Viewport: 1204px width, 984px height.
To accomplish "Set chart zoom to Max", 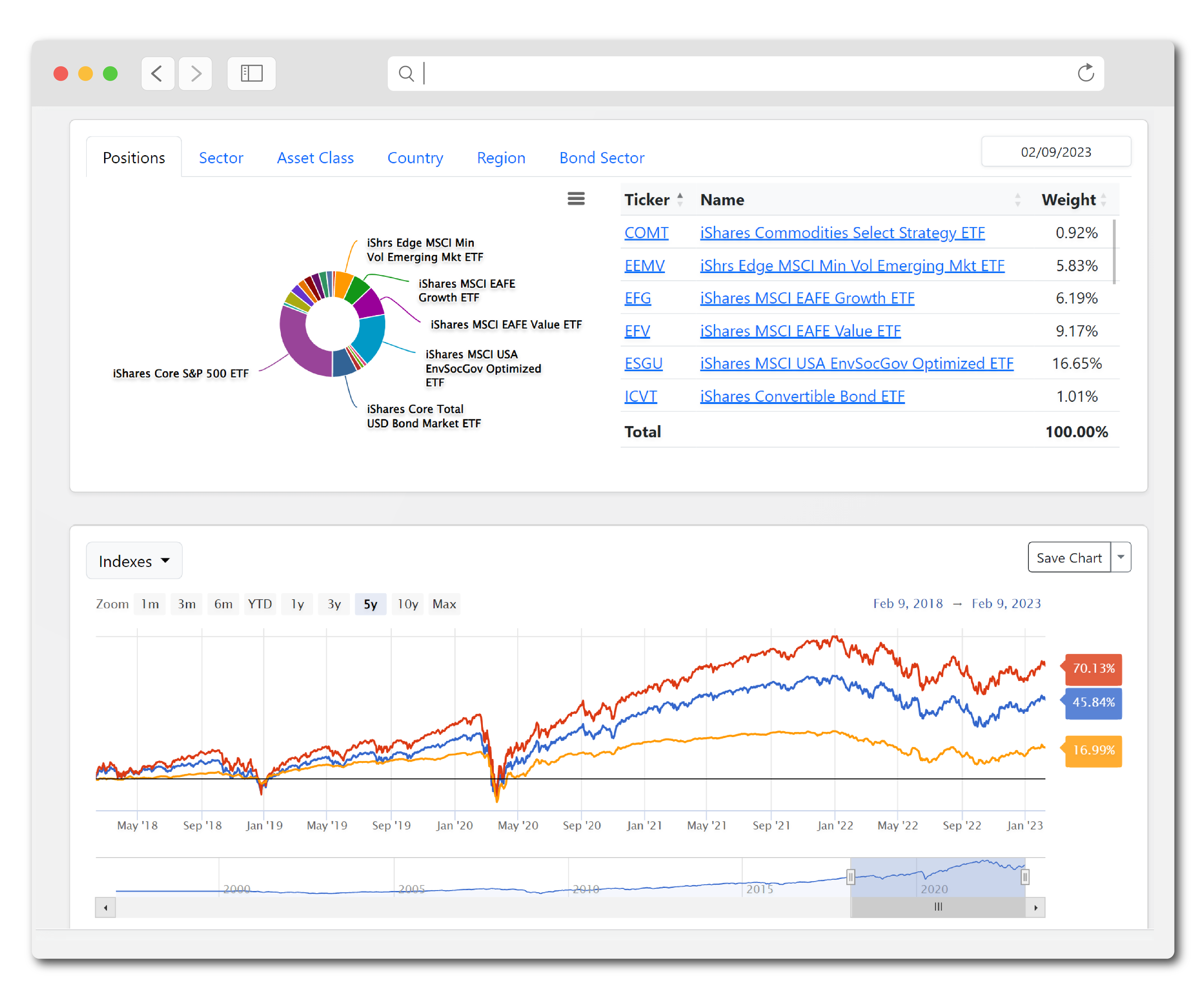I will (444, 604).
